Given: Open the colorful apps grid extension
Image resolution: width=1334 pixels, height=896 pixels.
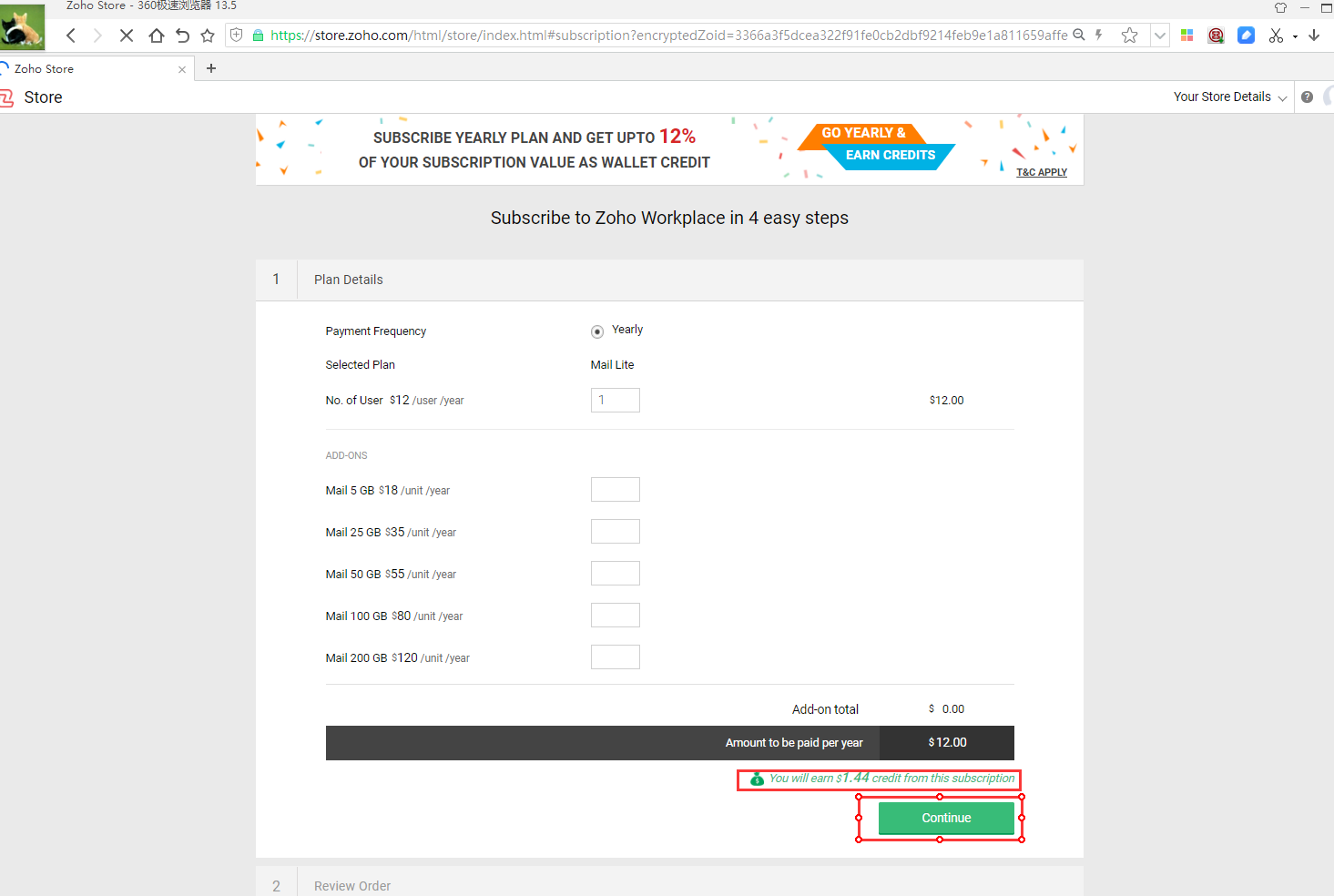Looking at the screenshot, I should pos(1186,36).
